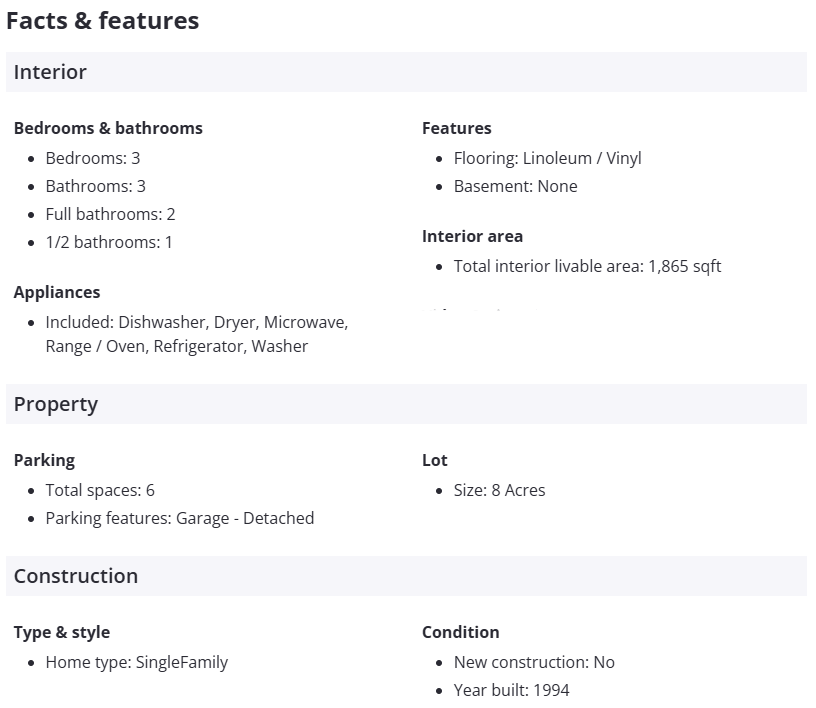The width and height of the screenshot is (816, 708).
Task: Click the Appliances subheading
Action: click(x=57, y=292)
